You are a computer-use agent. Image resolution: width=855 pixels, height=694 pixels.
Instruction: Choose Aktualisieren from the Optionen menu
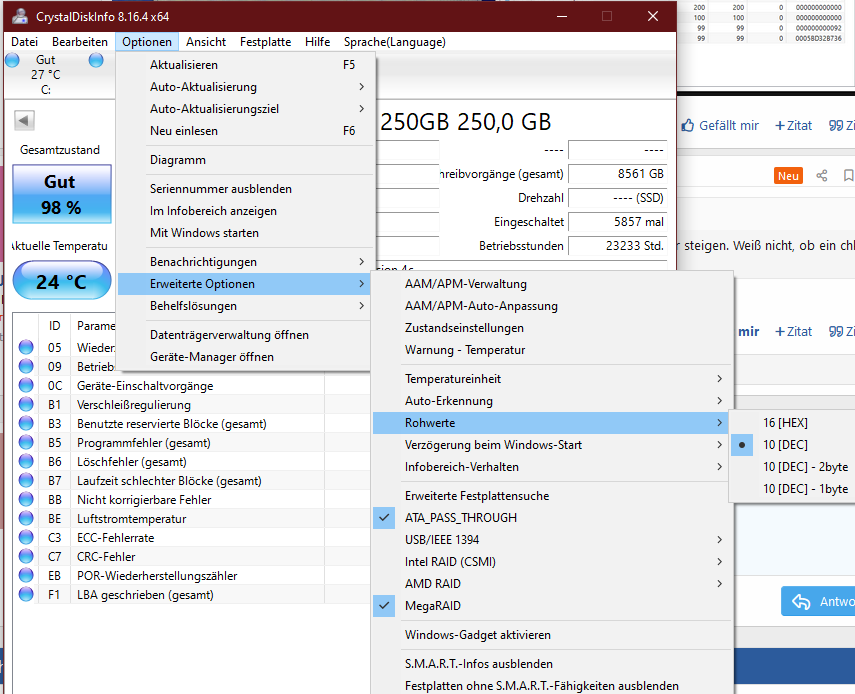click(244, 65)
